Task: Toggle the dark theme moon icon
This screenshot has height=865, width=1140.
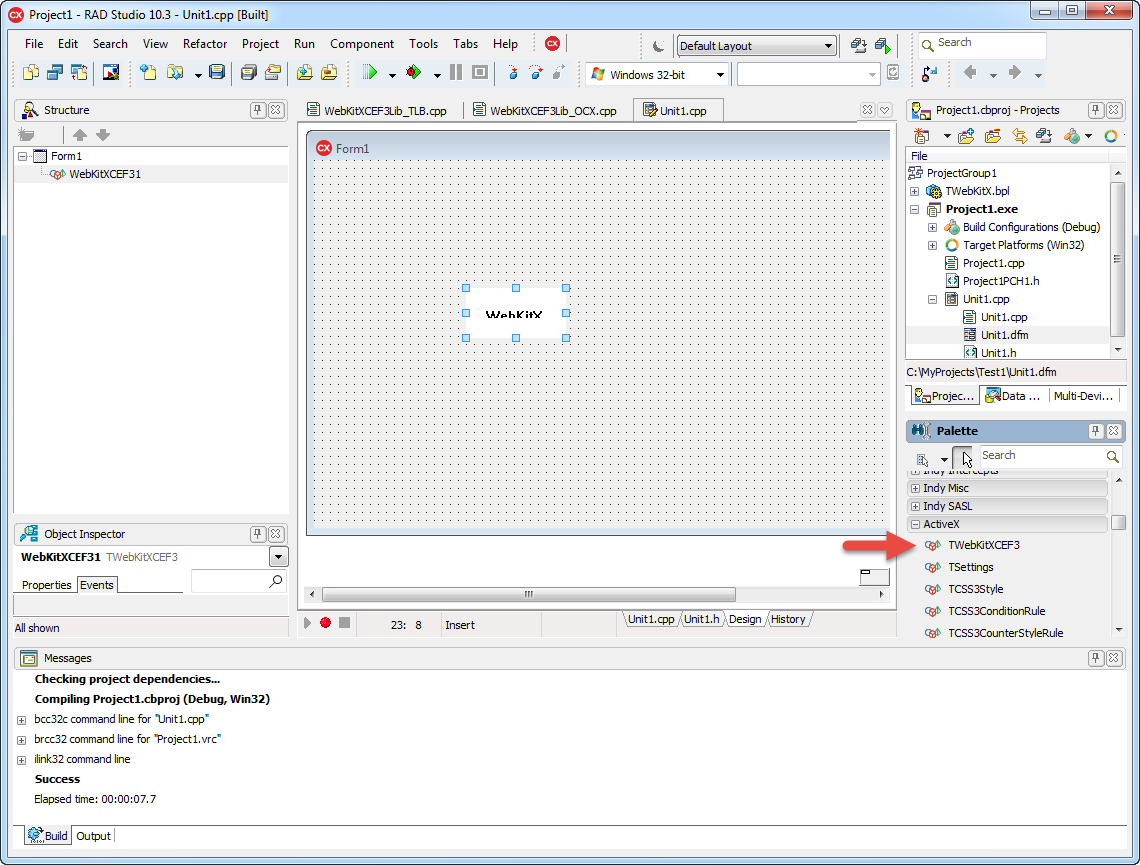Action: coord(658,46)
